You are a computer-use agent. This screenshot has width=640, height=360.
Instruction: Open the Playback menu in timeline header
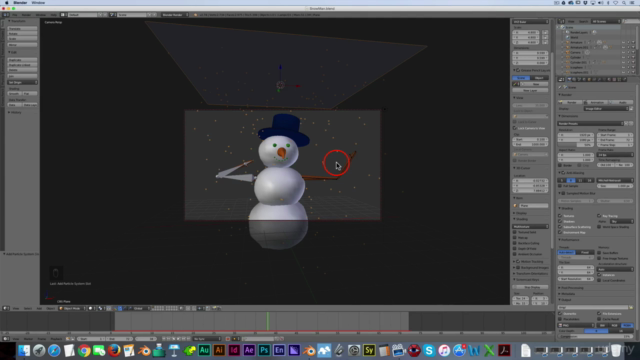(57, 339)
